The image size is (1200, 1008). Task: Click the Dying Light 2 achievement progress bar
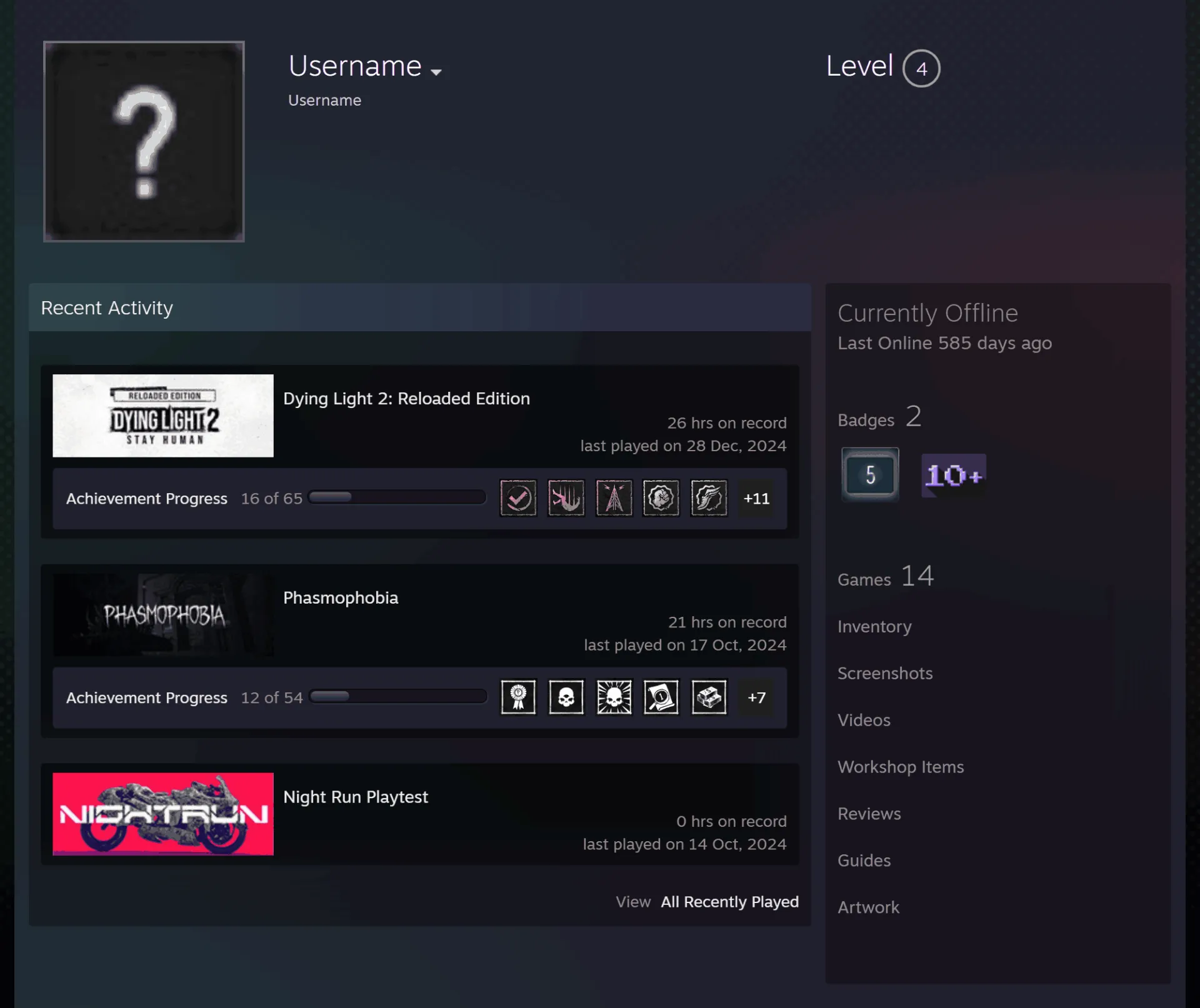pyautogui.click(x=397, y=497)
